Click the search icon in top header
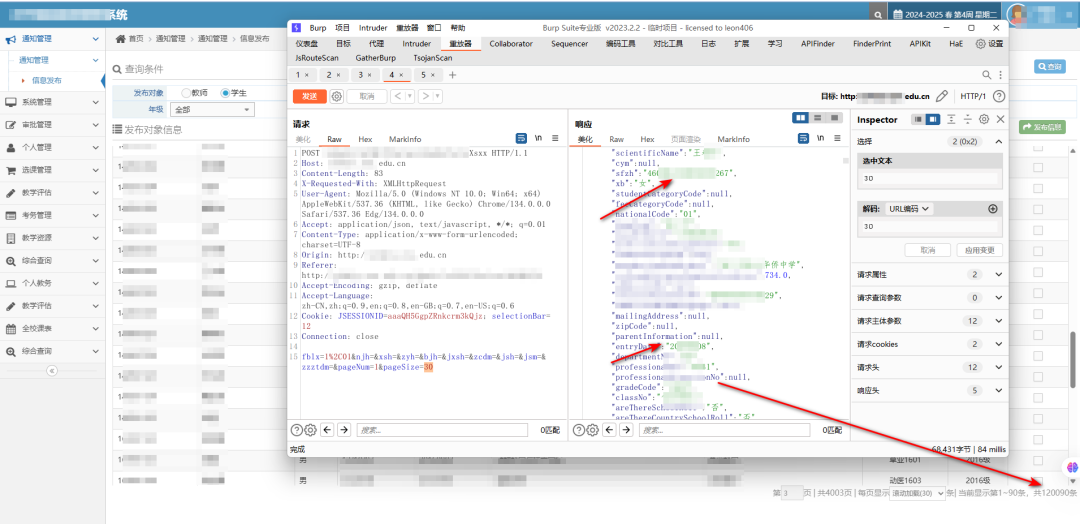The height and width of the screenshot is (524, 1080). pos(877,14)
